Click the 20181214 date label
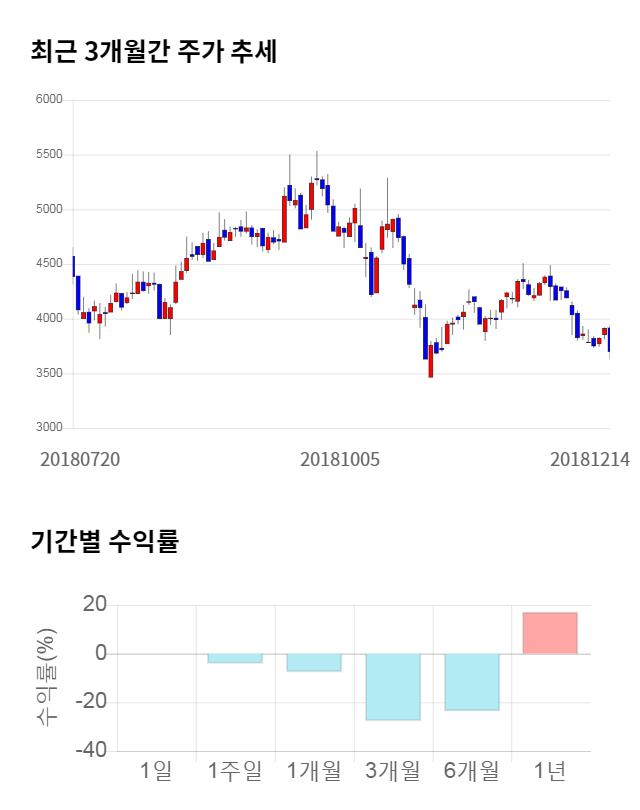640x810 pixels. pos(590,459)
